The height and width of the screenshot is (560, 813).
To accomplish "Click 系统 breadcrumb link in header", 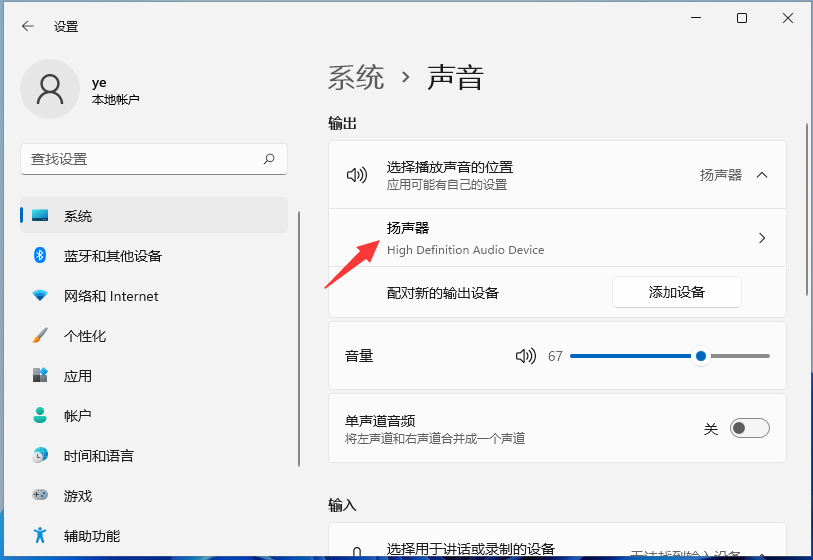I will (x=356, y=78).
